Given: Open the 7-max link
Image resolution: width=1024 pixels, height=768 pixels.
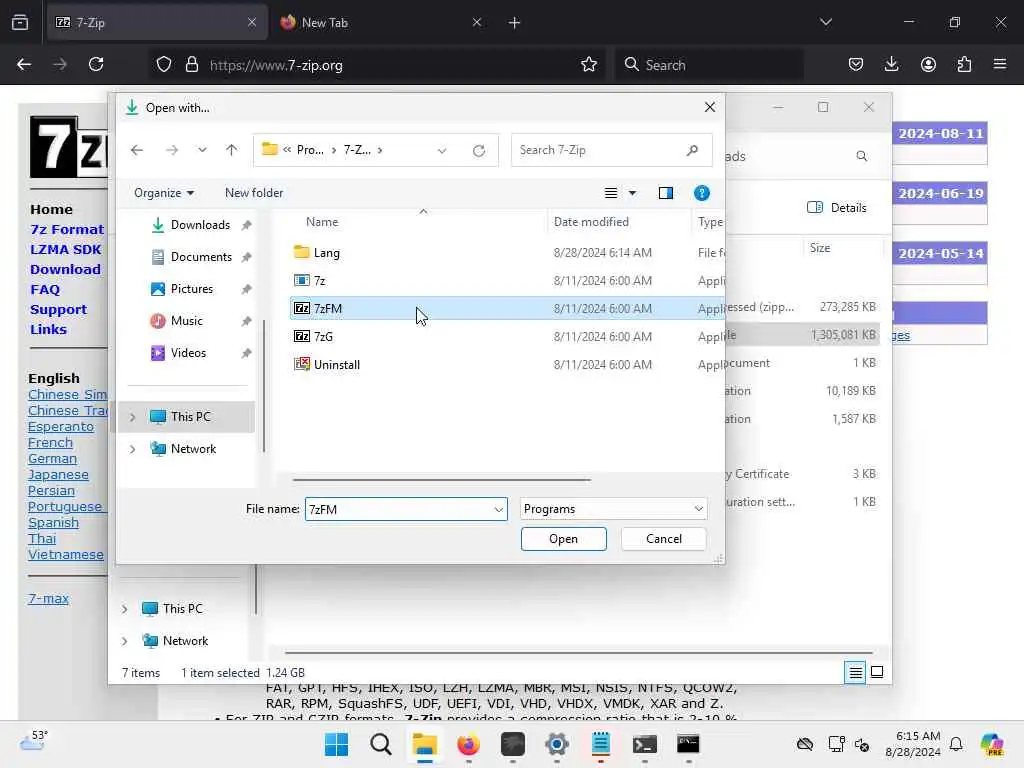Looking at the screenshot, I should pyautogui.click(x=48, y=598).
